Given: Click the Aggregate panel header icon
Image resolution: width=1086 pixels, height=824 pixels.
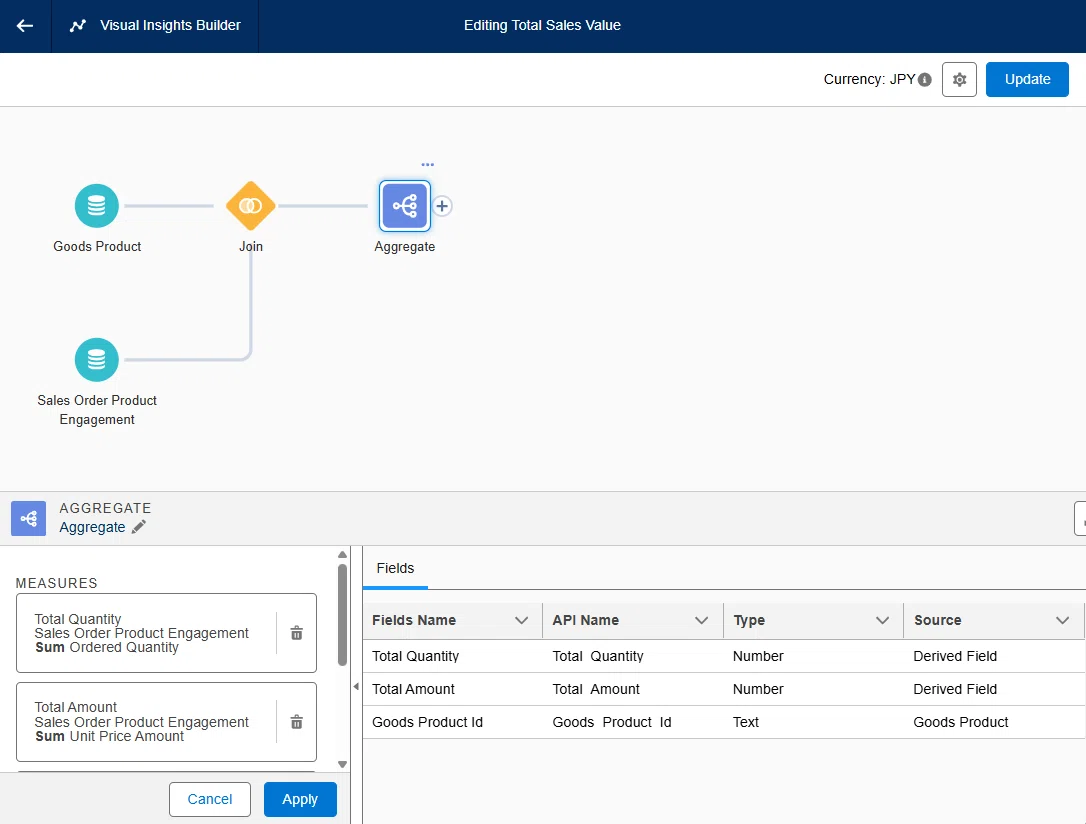Looking at the screenshot, I should [28, 519].
